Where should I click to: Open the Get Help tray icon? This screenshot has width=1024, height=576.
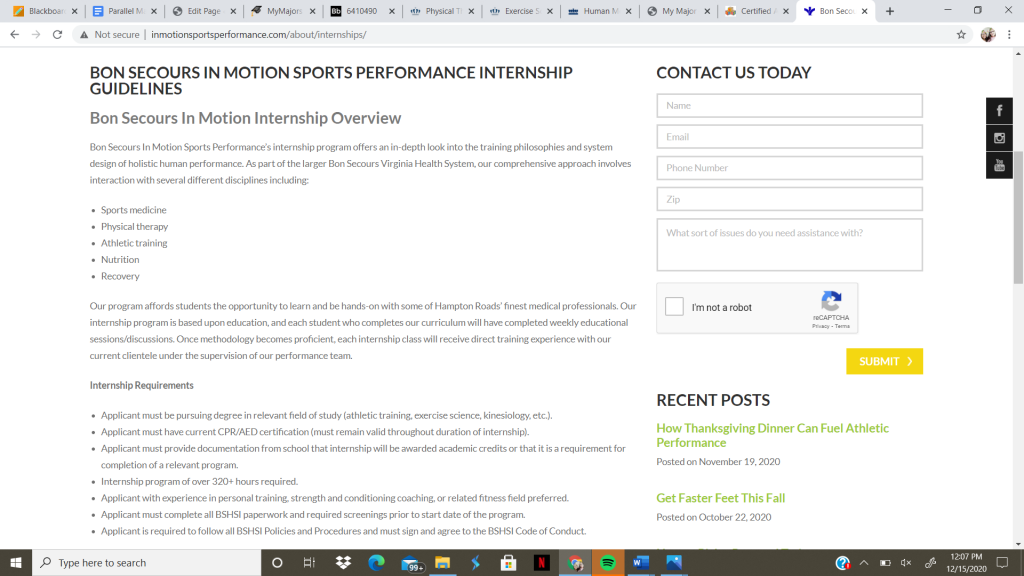842,562
